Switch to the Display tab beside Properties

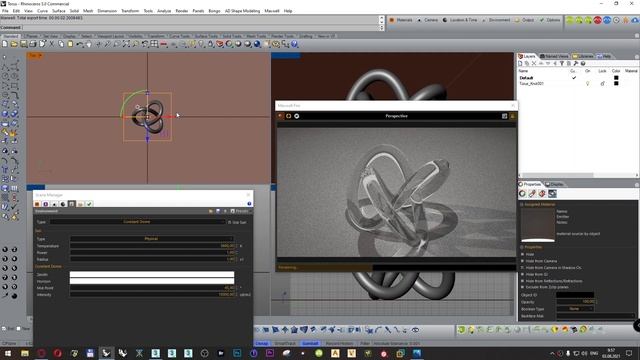(554, 184)
